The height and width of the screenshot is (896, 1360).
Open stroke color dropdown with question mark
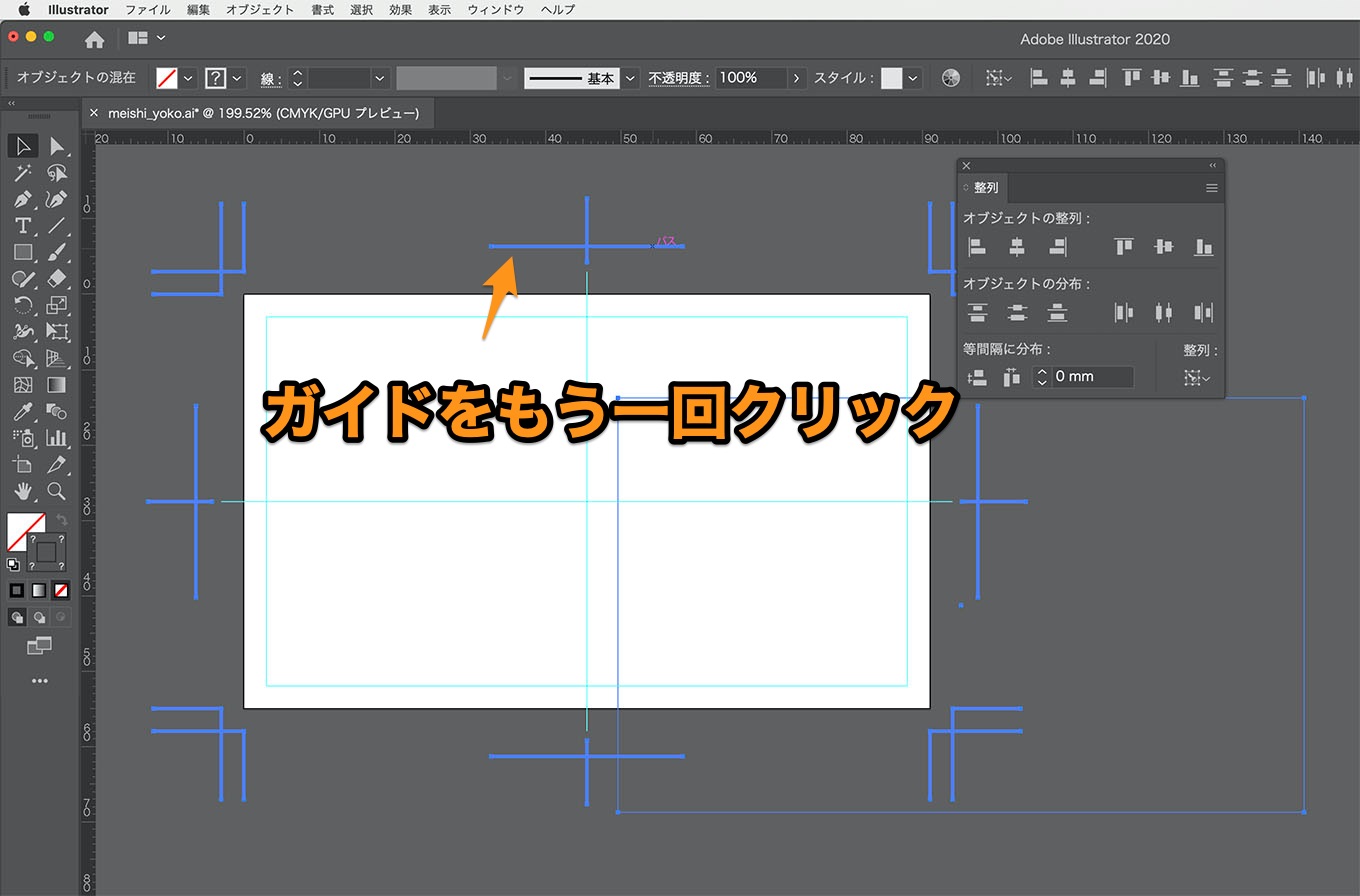[237, 78]
